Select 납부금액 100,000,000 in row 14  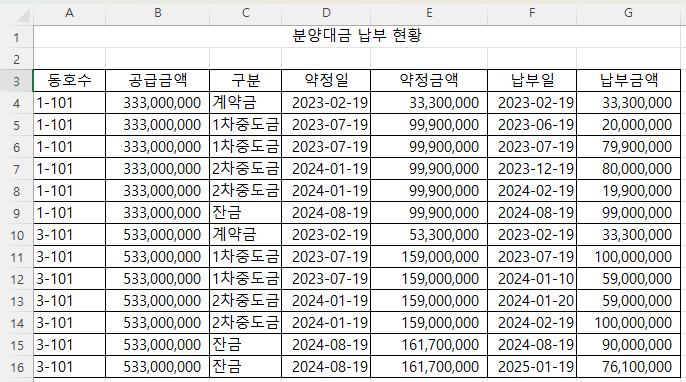pyautogui.click(x=628, y=323)
